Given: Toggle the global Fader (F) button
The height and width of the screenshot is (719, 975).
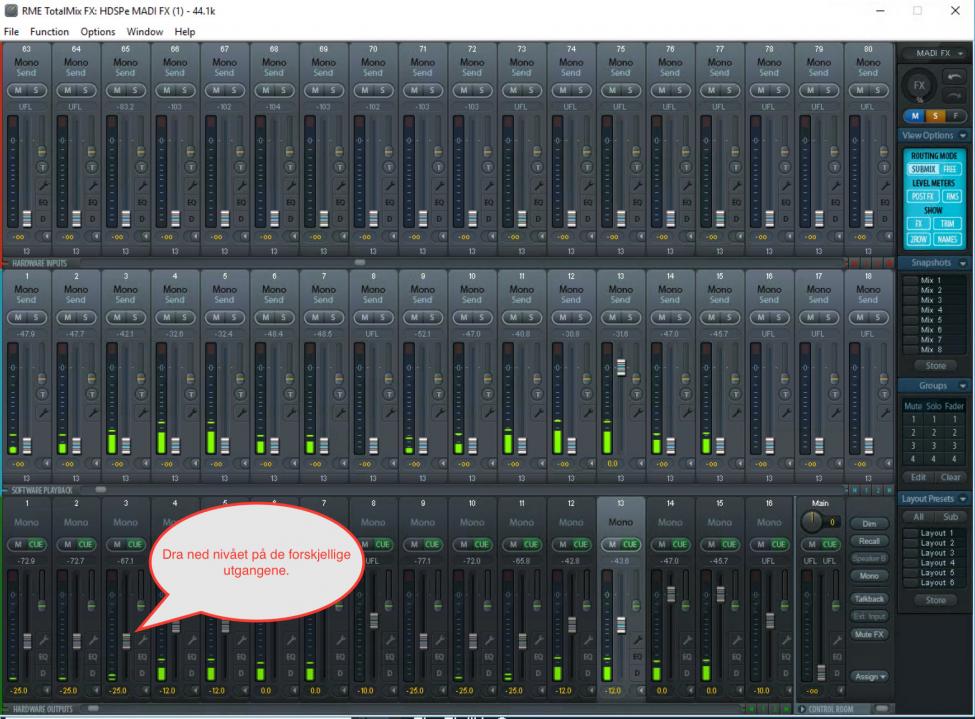Looking at the screenshot, I should click(x=955, y=116).
